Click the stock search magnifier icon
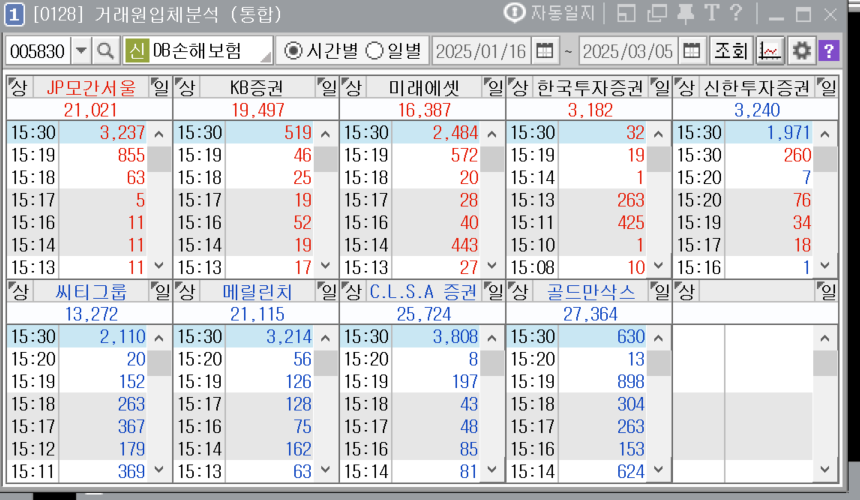This screenshot has height=500, width=860. tap(106, 51)
